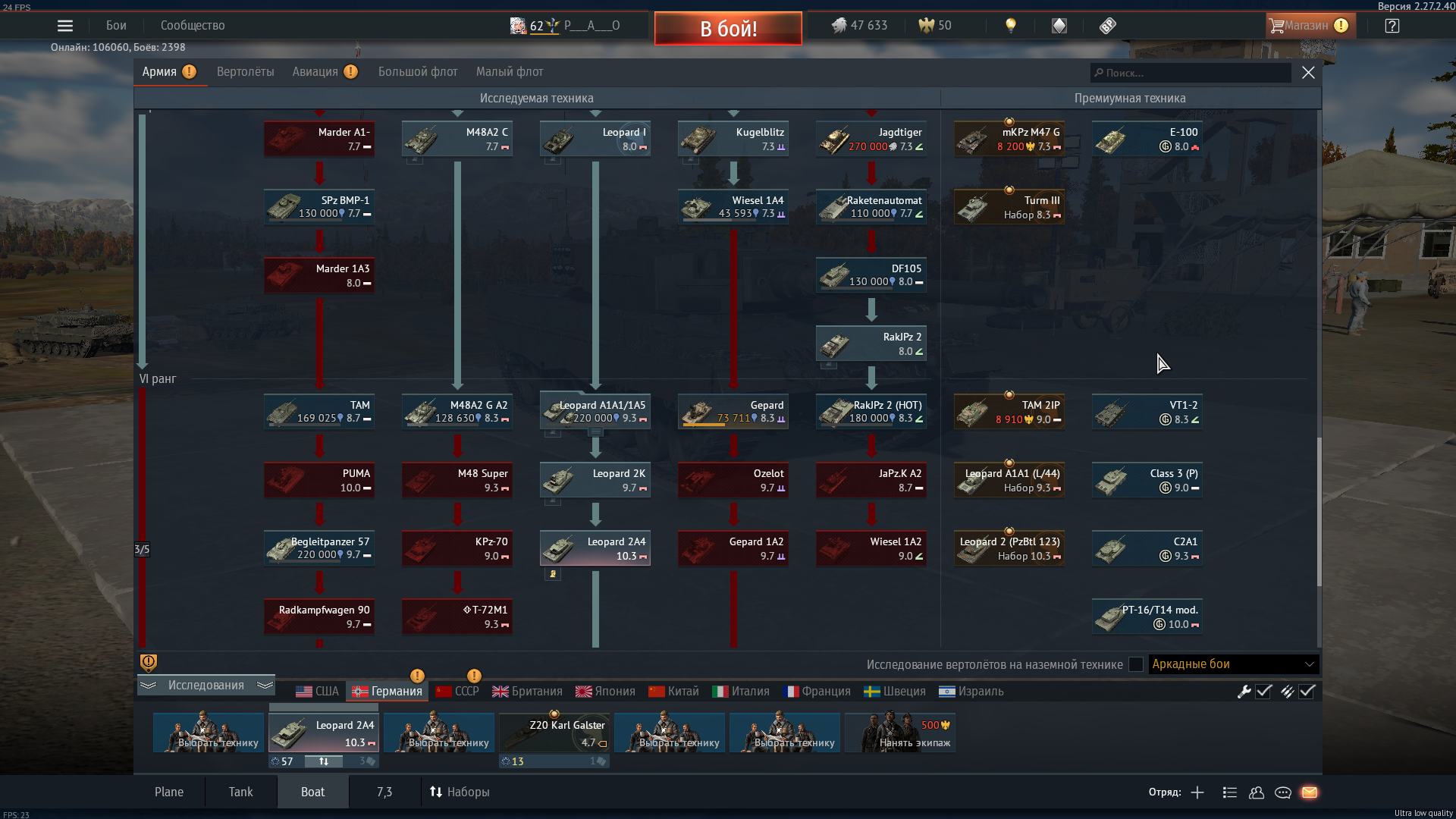Select the Jagdtiger vehicle card
The height and width of the screenshot is (819, 1456).
point(871,140)
